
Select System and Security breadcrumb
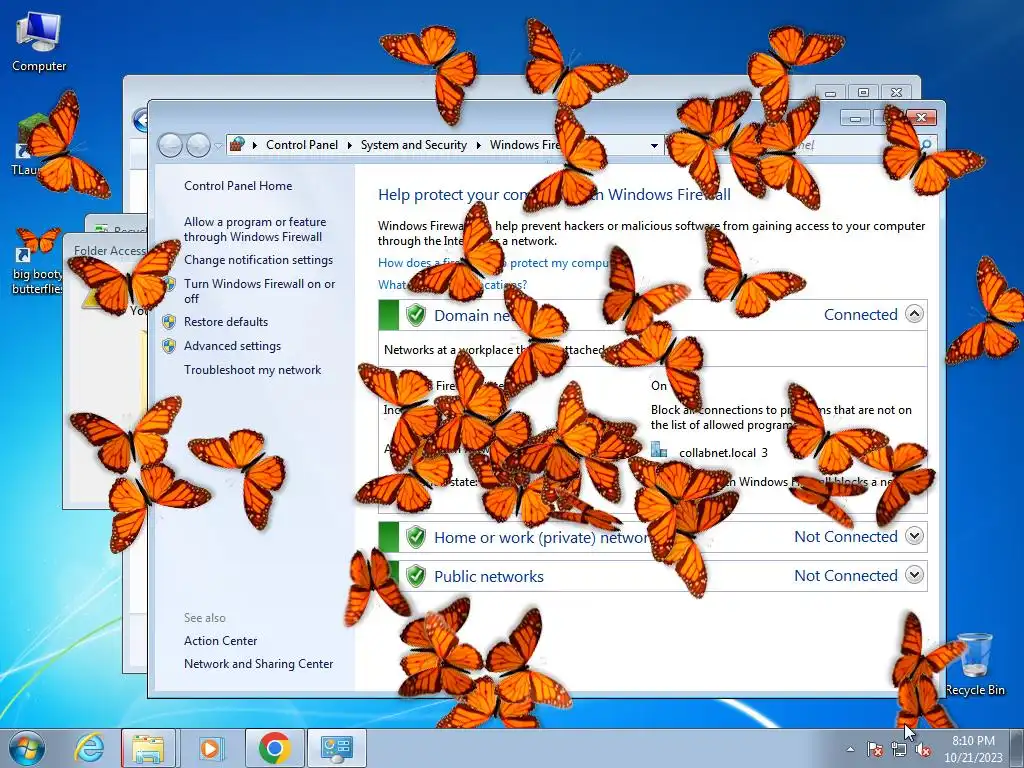(413, 145)
